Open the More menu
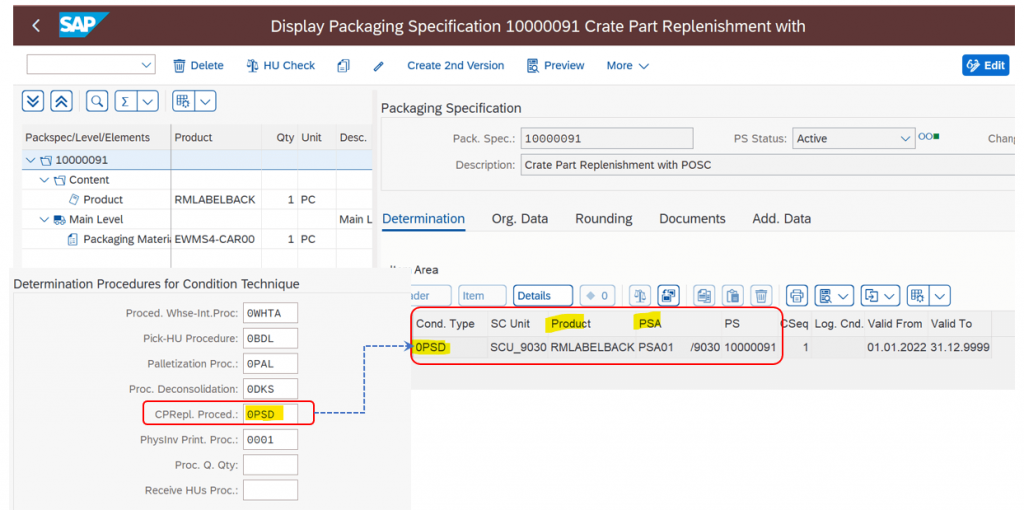 click(x=627, y=65)
